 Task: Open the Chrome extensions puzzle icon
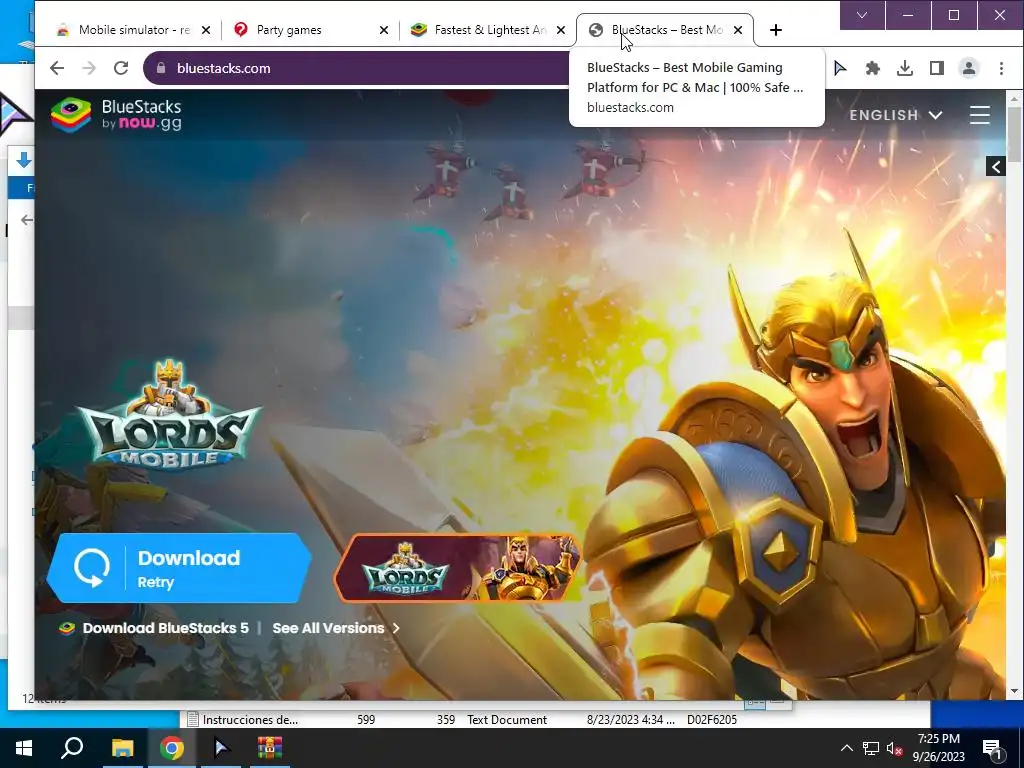coord(872,68)
